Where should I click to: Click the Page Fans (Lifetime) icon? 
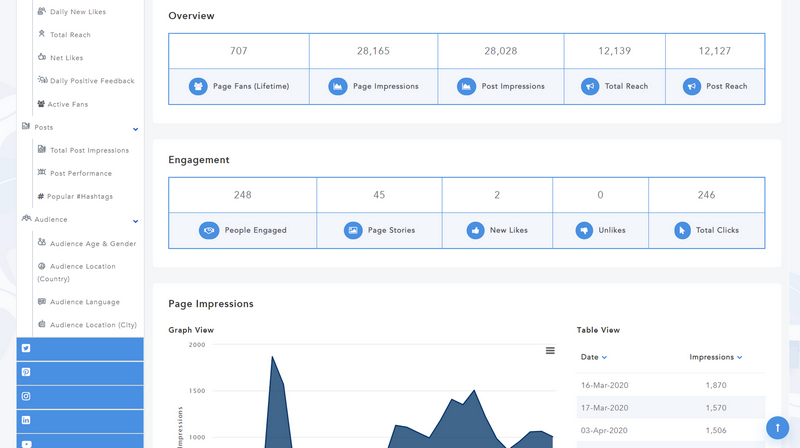tap(198, 86)
